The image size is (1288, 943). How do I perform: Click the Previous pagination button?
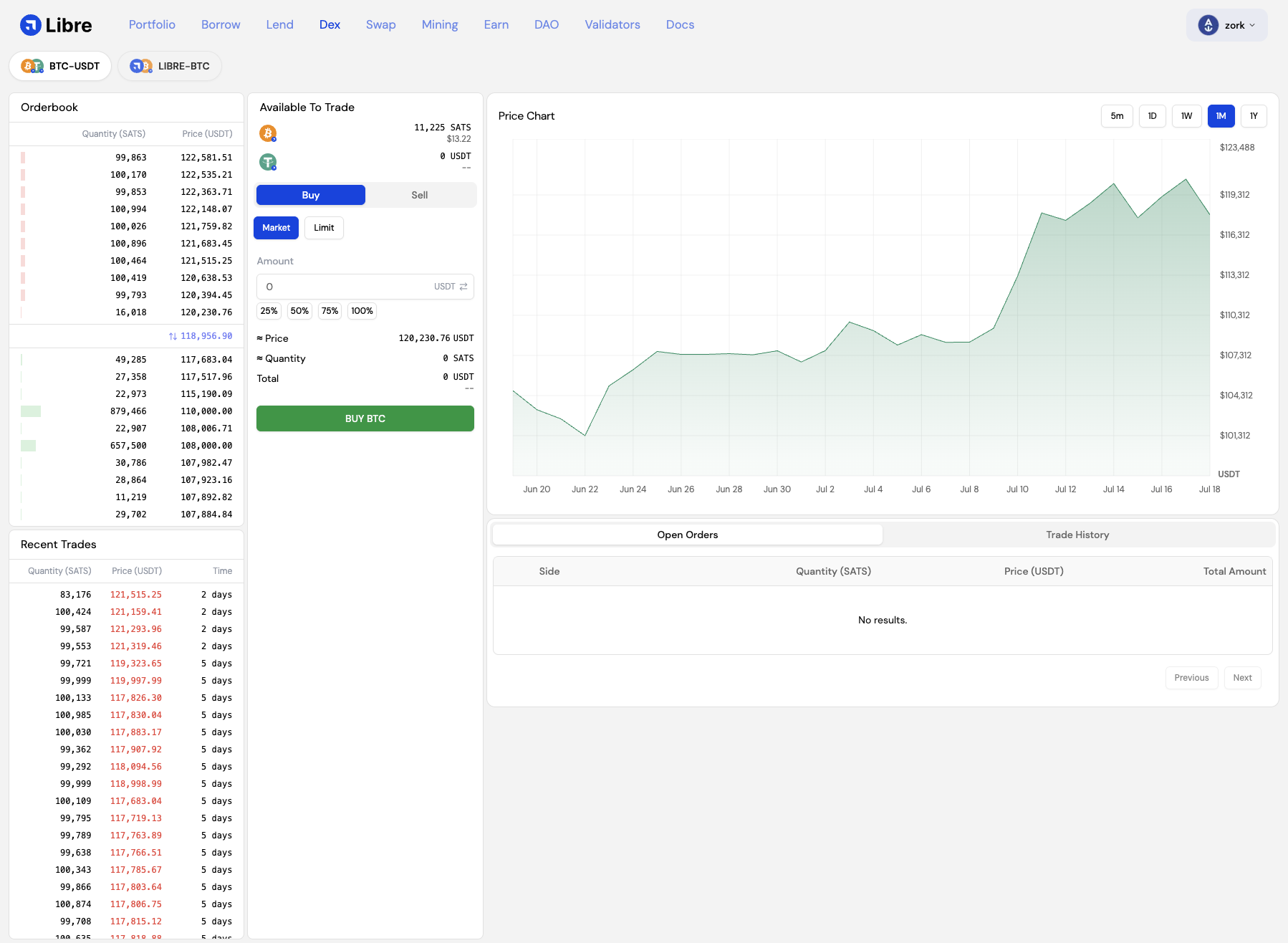[1191, 678]
